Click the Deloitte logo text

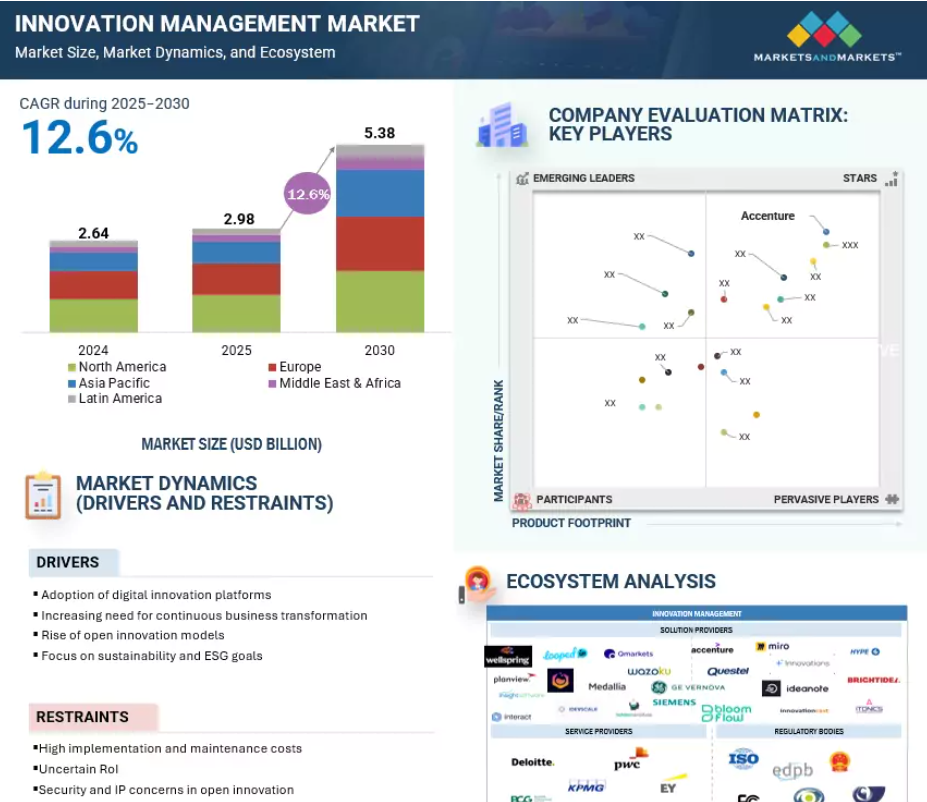tap(532, 762)
